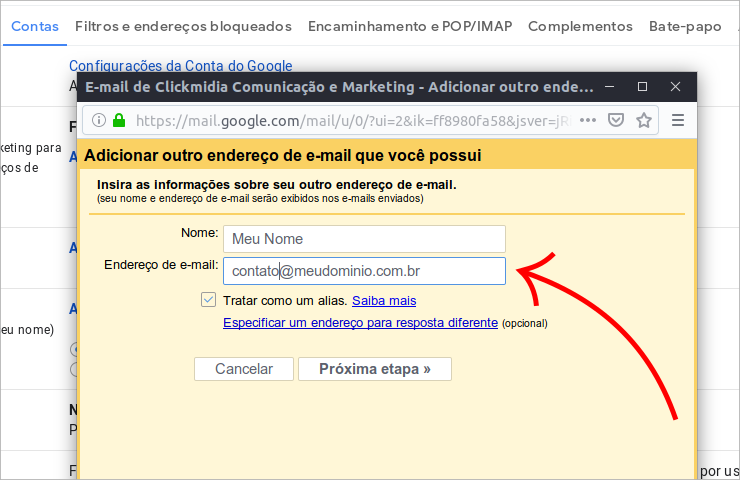
Task: Open Encaminhamento e POP/IMAP tab
Action: (x=410, y=26)
